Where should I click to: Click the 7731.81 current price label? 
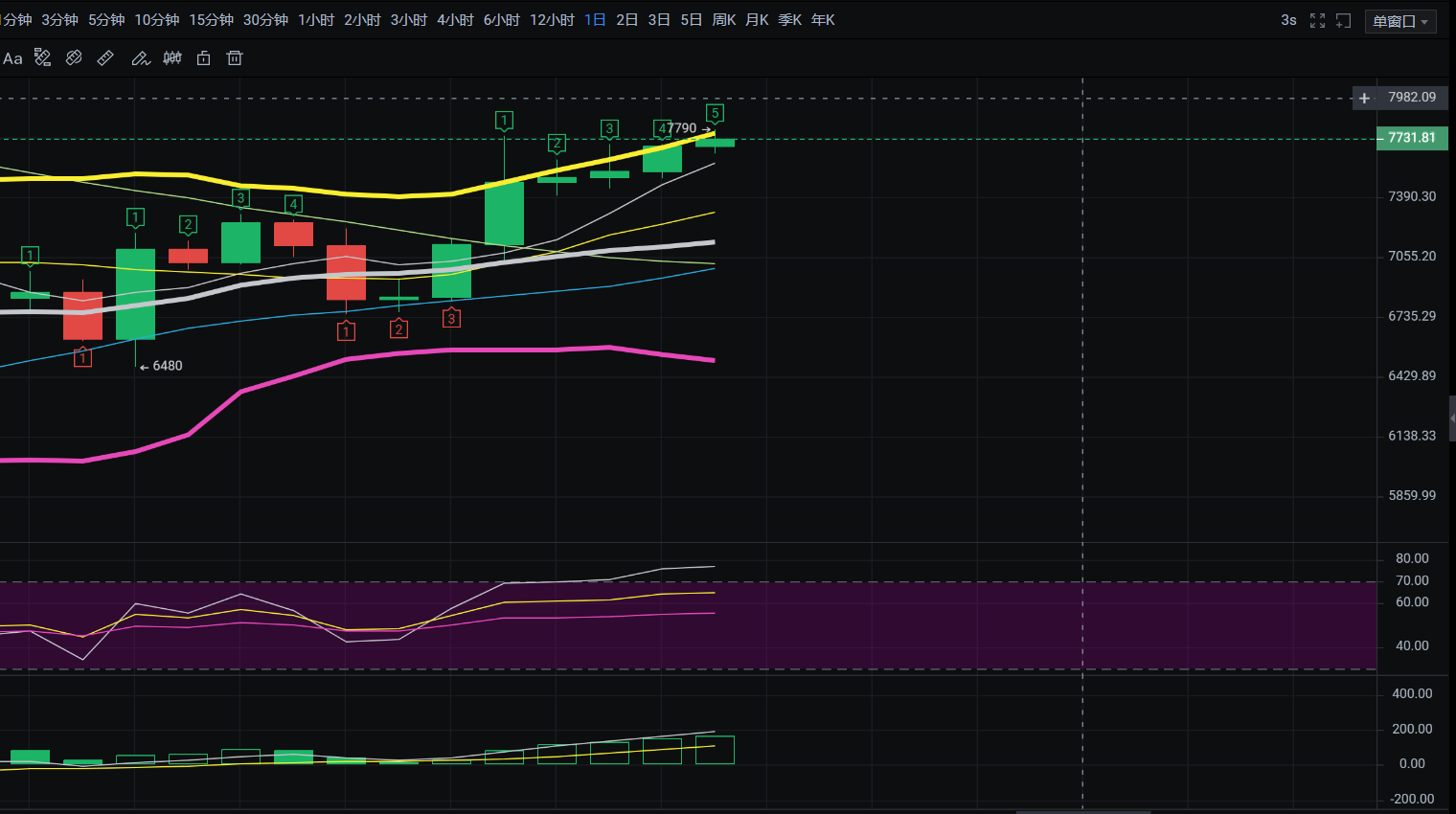[1412, 138]
